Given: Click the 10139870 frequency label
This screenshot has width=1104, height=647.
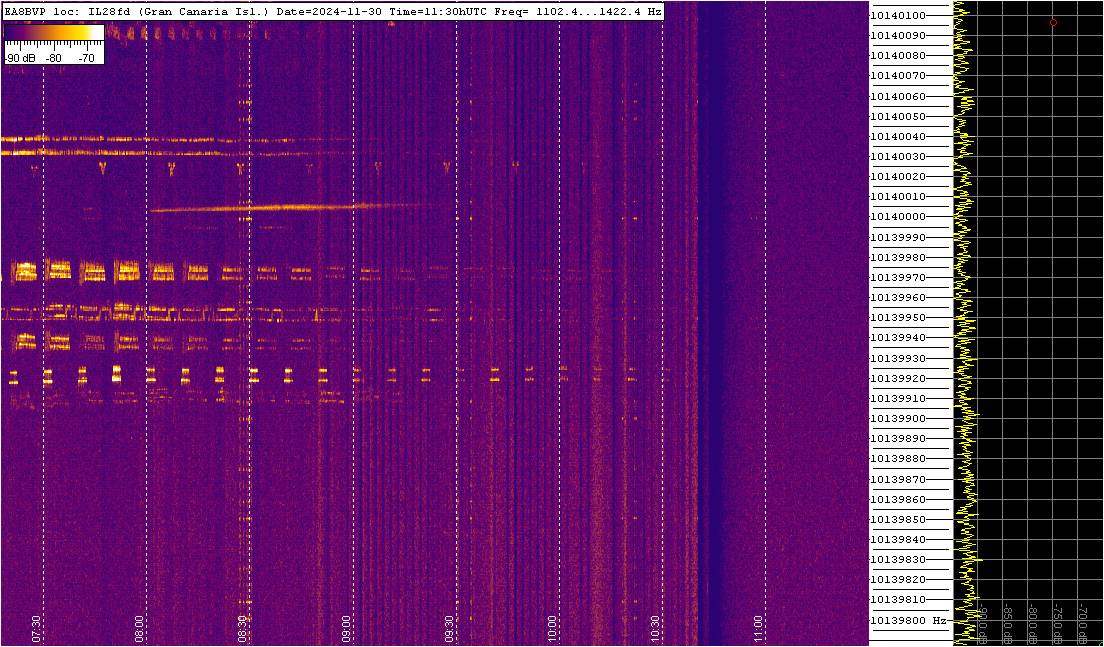Looking at the screenshot, I should [x=898, y=479].
